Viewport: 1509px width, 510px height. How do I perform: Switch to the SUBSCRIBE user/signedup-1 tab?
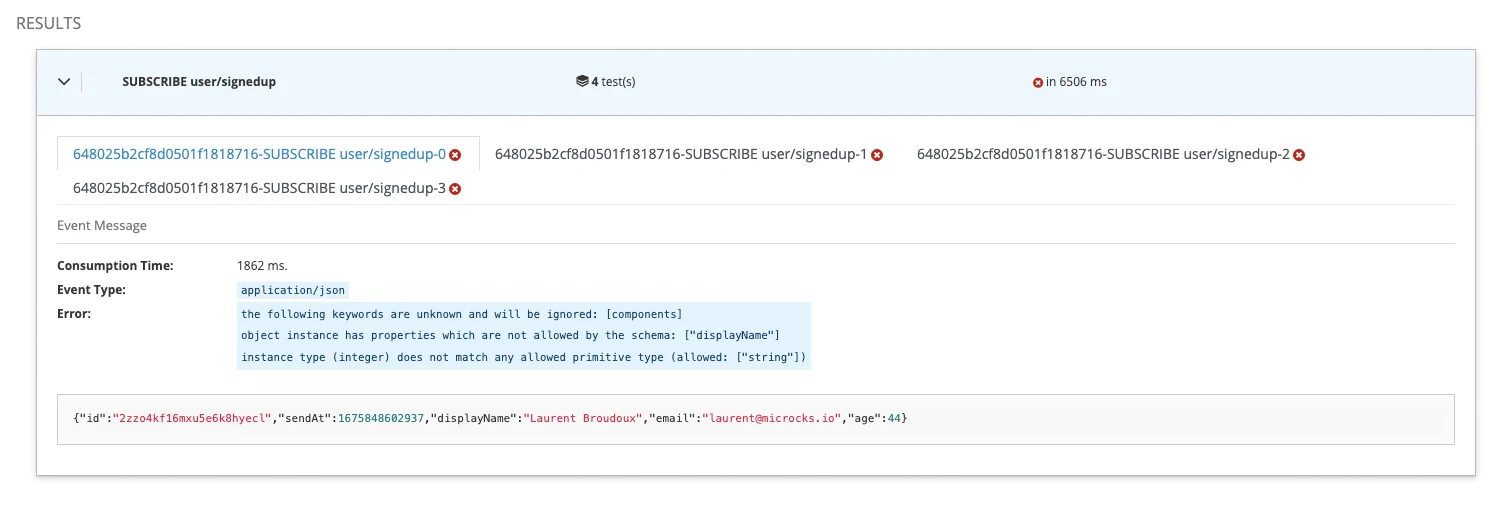tap(680, 154)
